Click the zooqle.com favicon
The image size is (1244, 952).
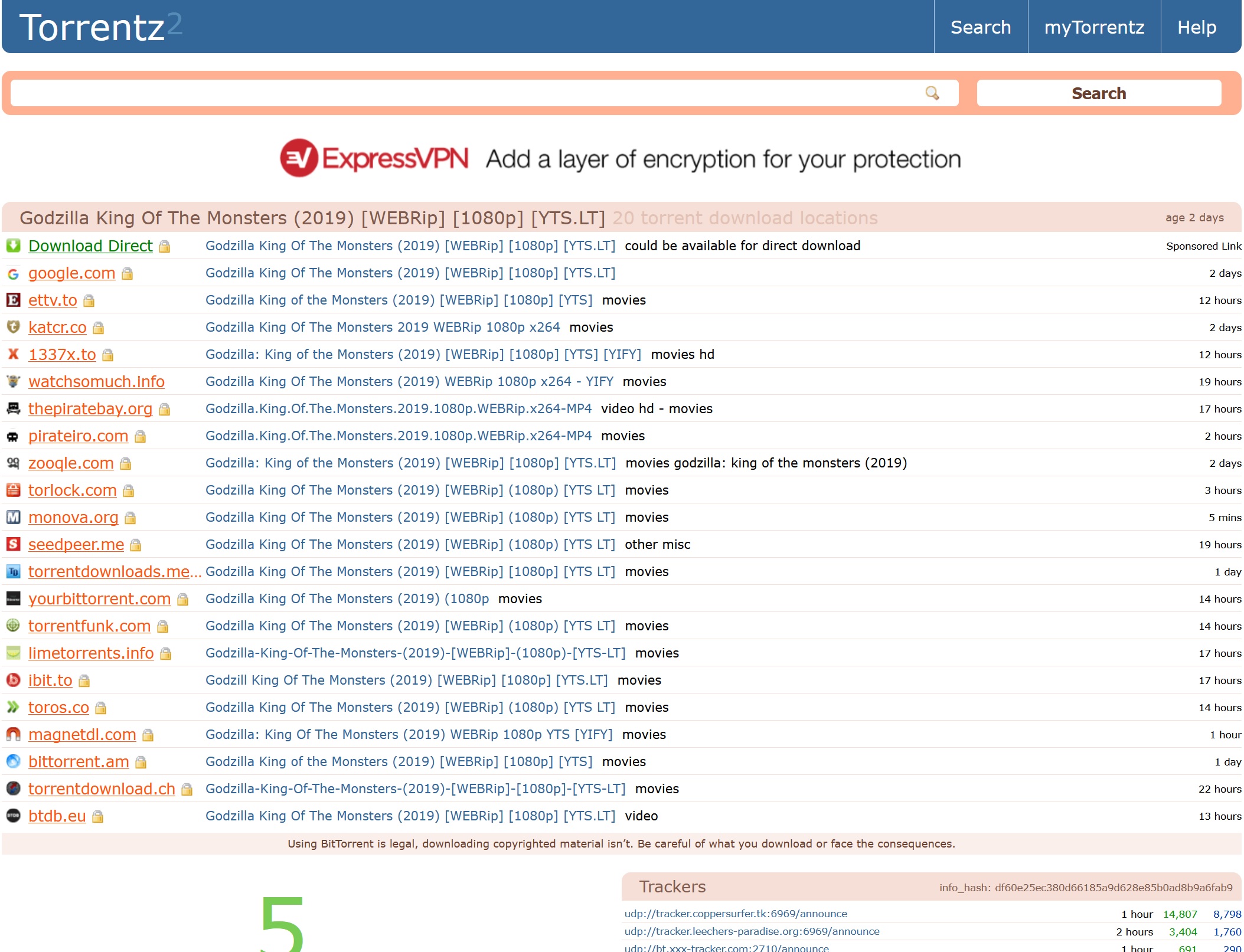tap(13, 463)
